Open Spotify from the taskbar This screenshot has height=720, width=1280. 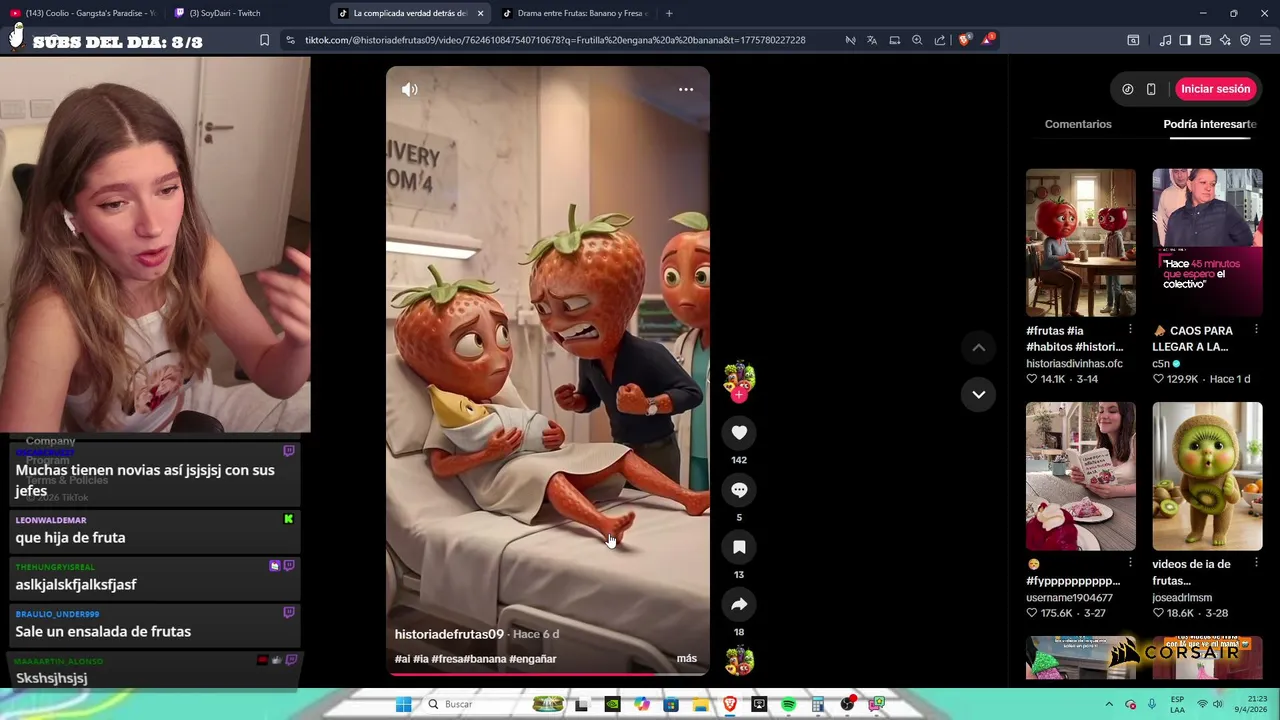(789, 704)
